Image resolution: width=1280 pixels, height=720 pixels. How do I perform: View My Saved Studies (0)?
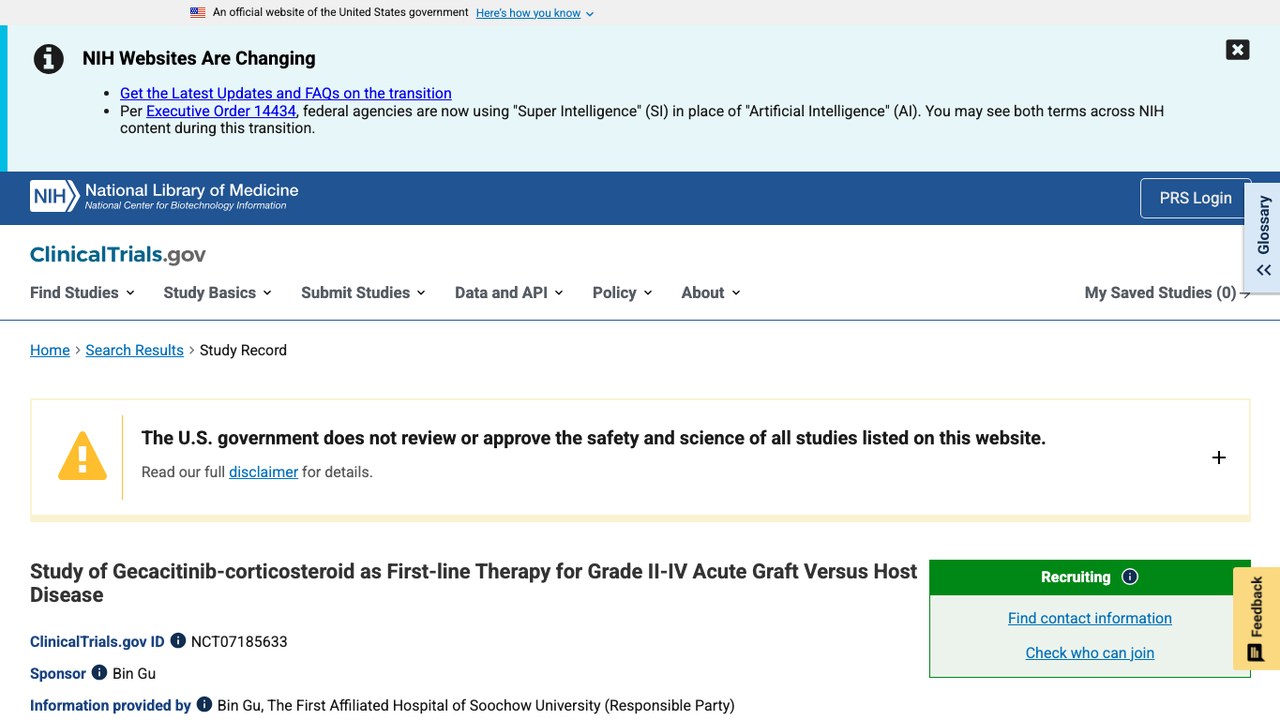(1167, 293)
